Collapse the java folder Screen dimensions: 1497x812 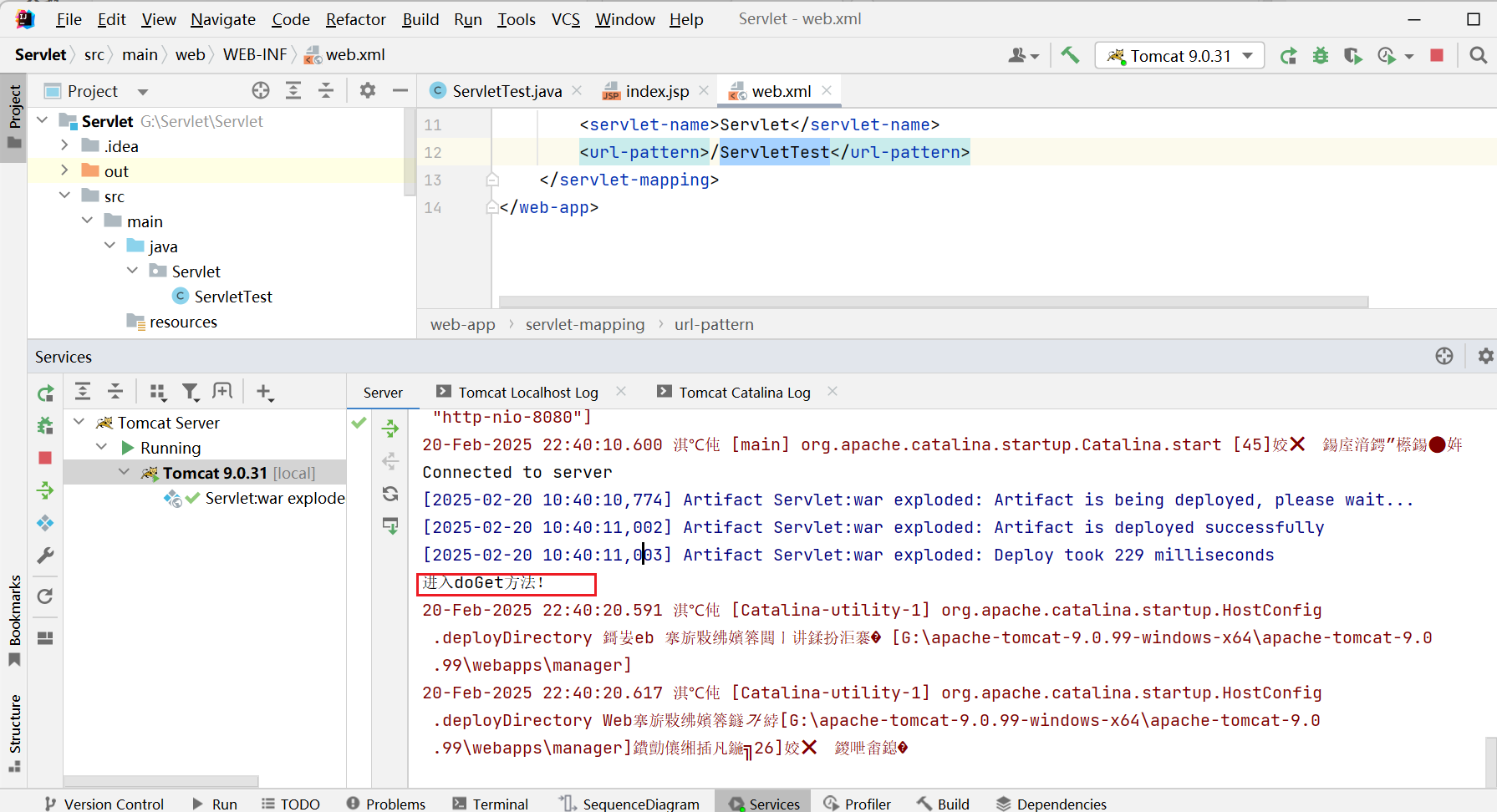[x=109, y=246]
